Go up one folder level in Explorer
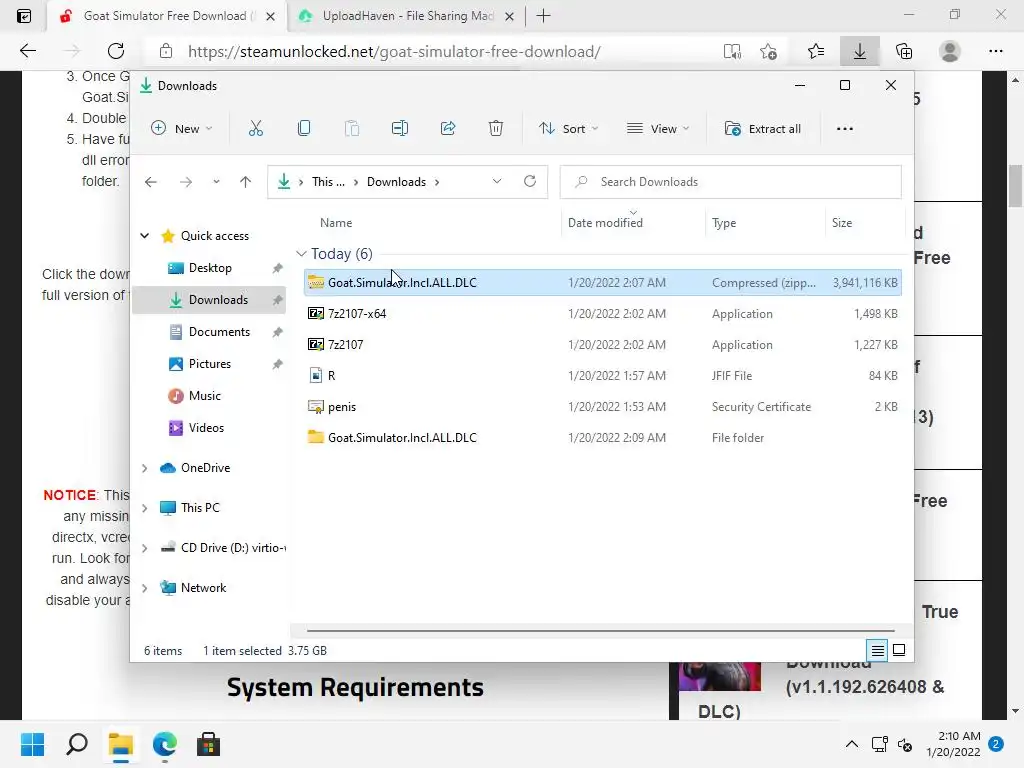 [x=246, y=182]
